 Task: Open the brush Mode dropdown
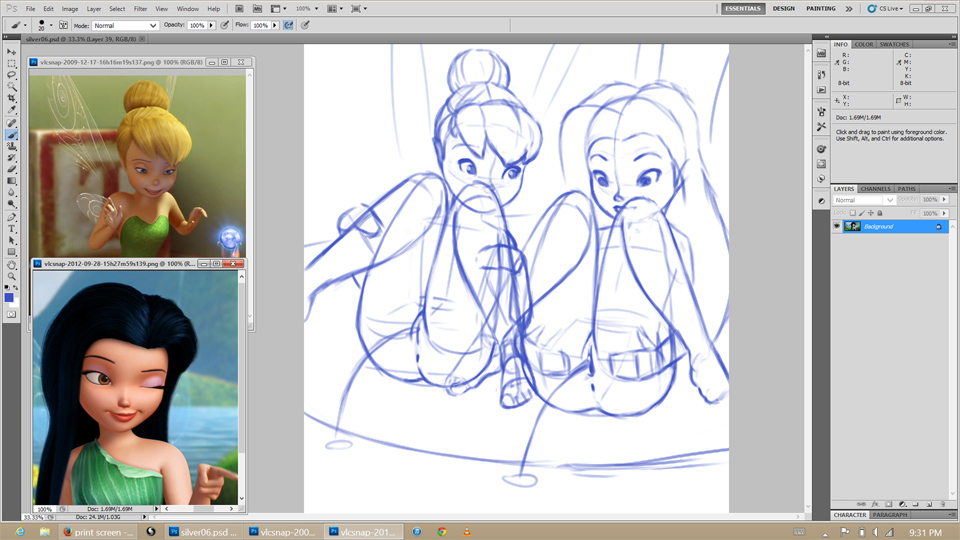(125, 26)
